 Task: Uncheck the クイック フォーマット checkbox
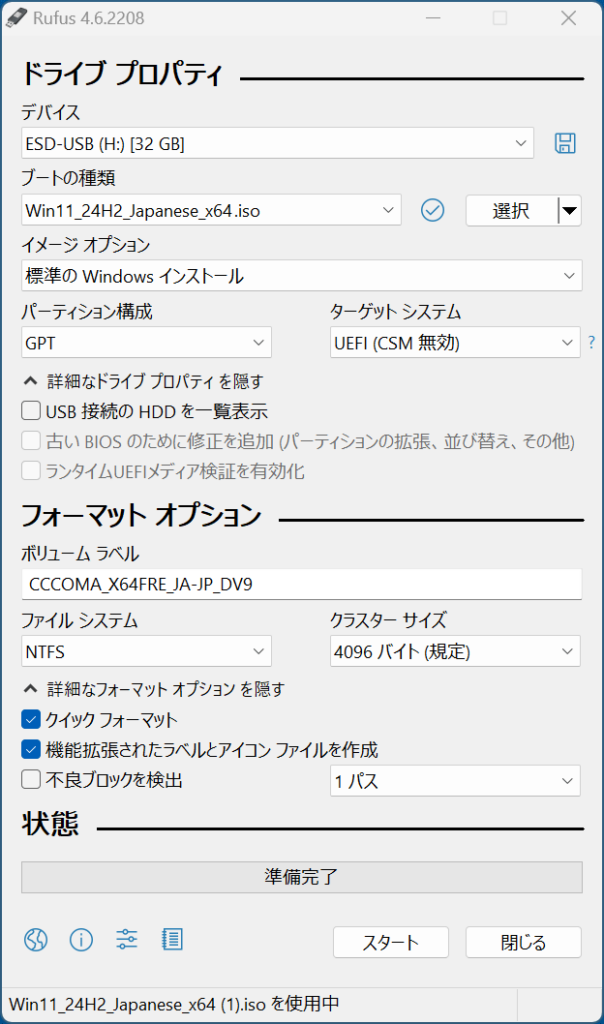tap(31, 720)
